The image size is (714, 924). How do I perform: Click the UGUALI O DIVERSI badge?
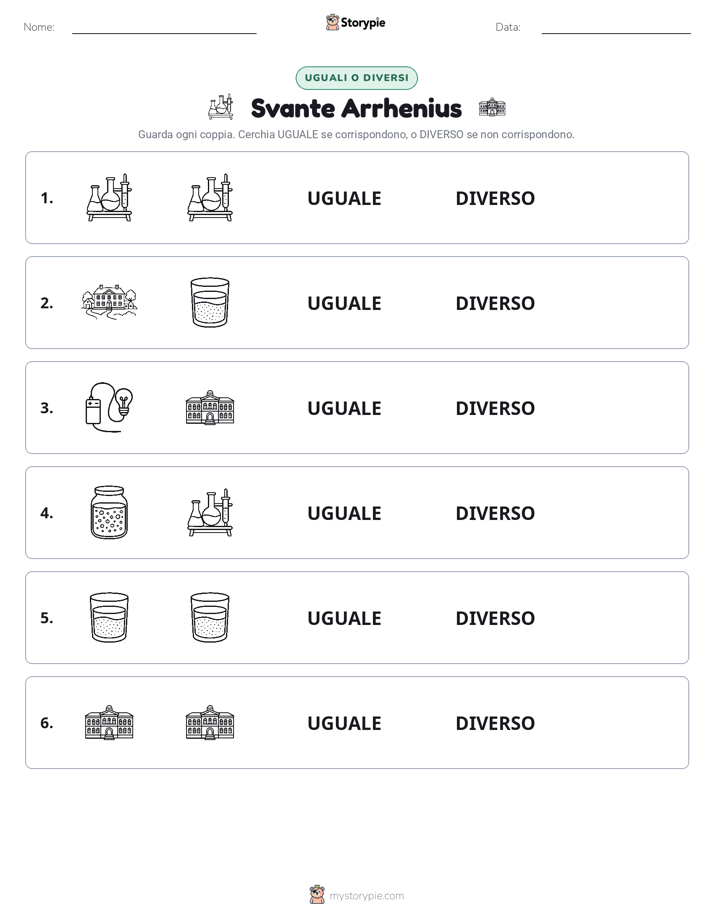pos(356,78)
